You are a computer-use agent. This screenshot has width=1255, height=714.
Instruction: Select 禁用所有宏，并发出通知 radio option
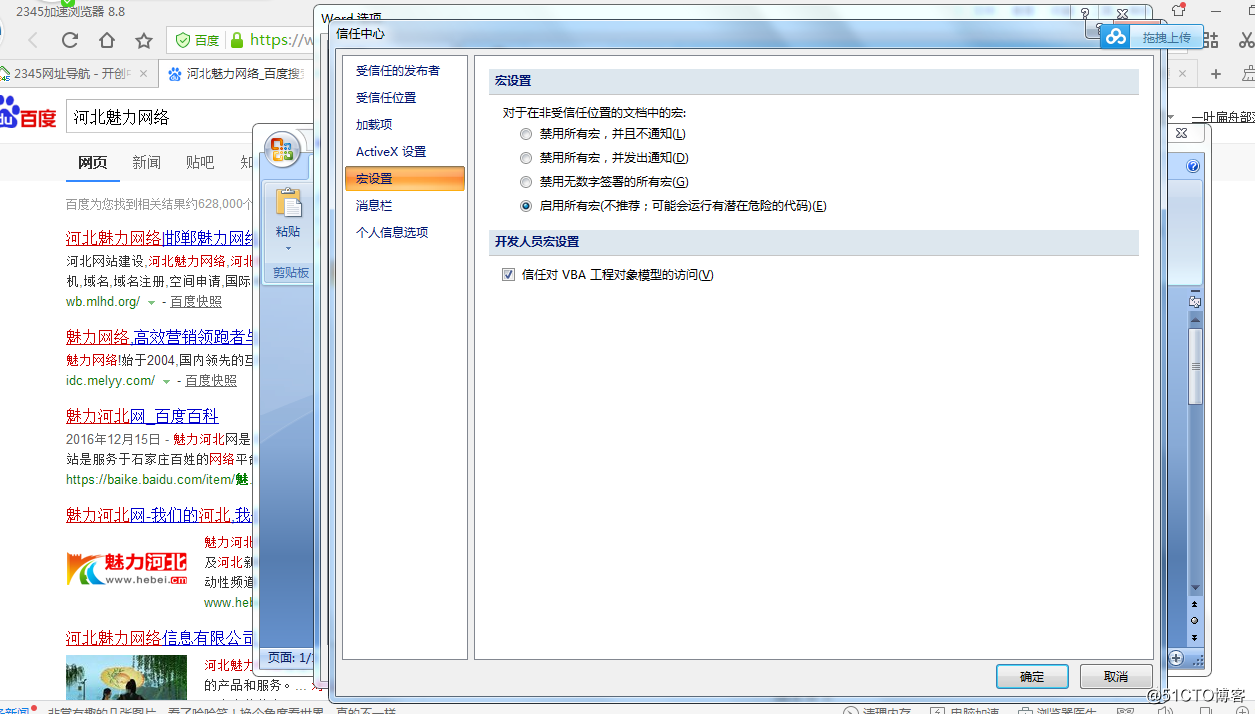point(526,158)
